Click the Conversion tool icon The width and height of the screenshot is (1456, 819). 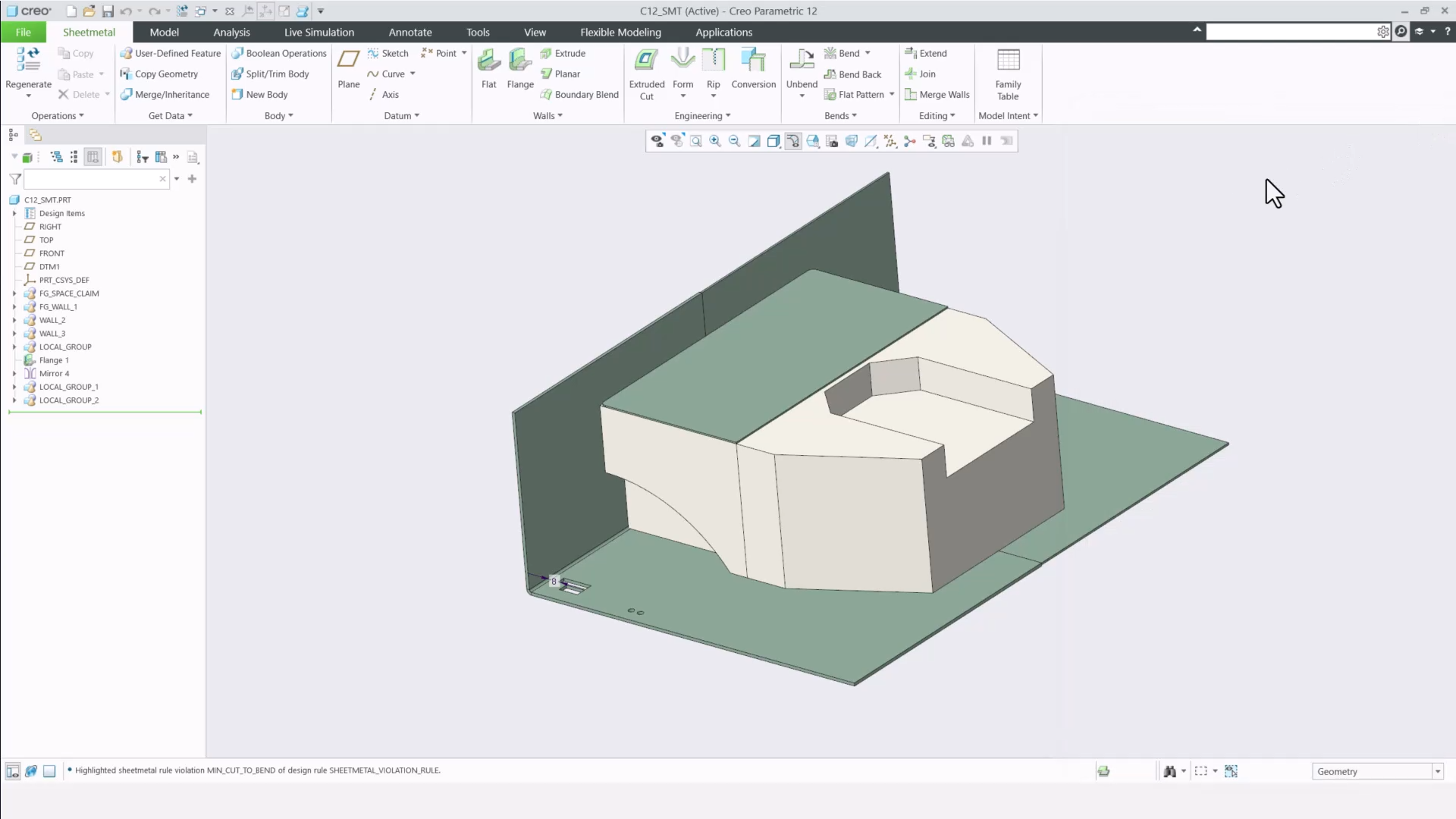coord(754,69)
